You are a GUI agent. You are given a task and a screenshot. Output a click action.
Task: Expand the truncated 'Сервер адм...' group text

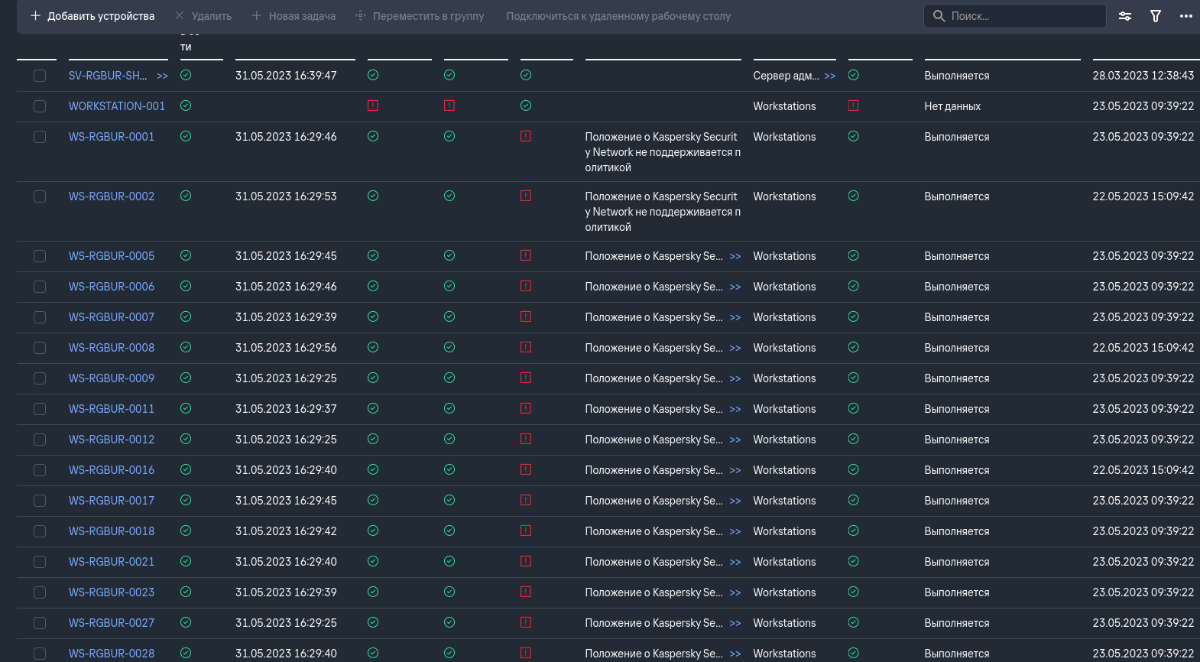point(829,76)
